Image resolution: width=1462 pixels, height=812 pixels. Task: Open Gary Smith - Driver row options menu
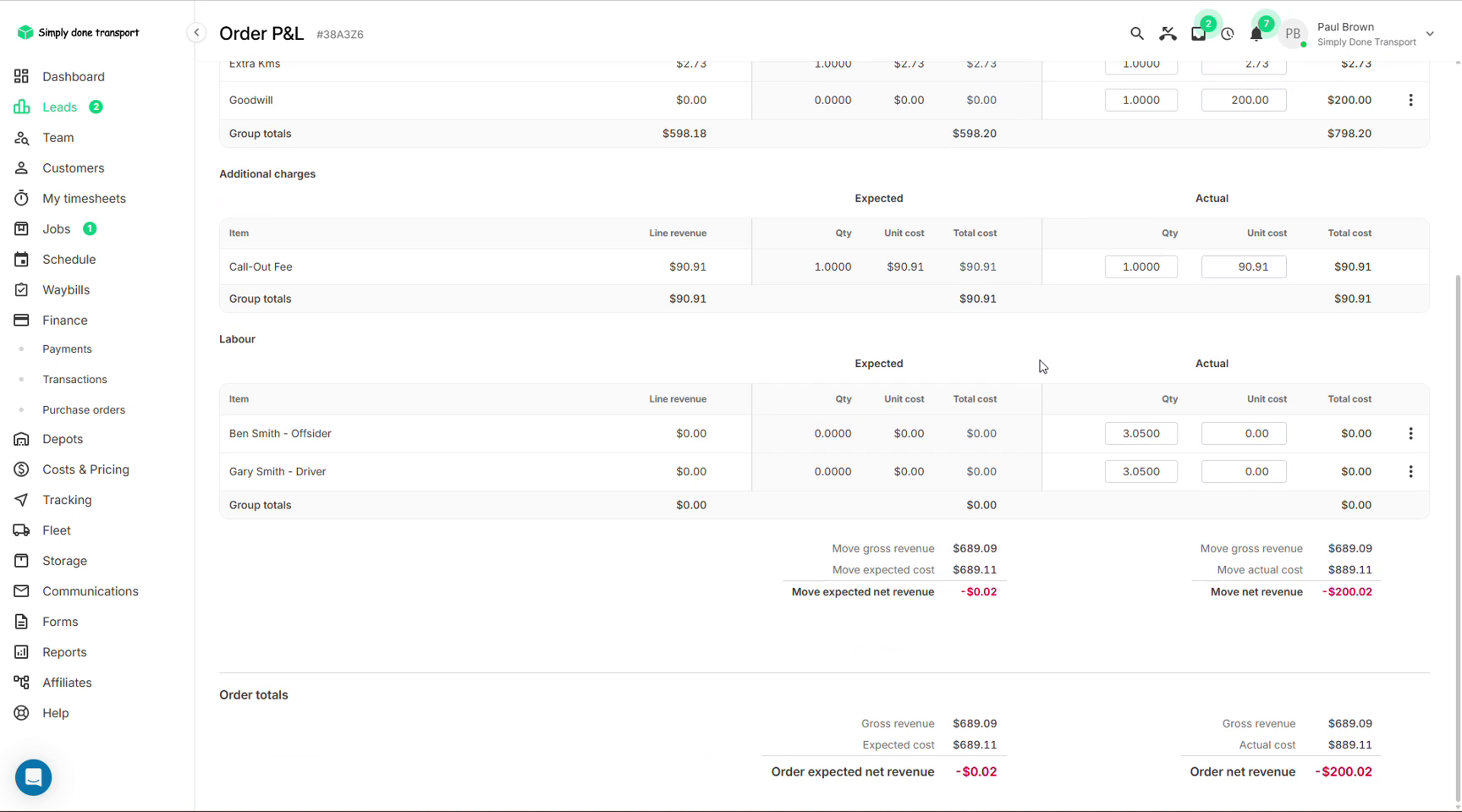(x=1410, y=471)
